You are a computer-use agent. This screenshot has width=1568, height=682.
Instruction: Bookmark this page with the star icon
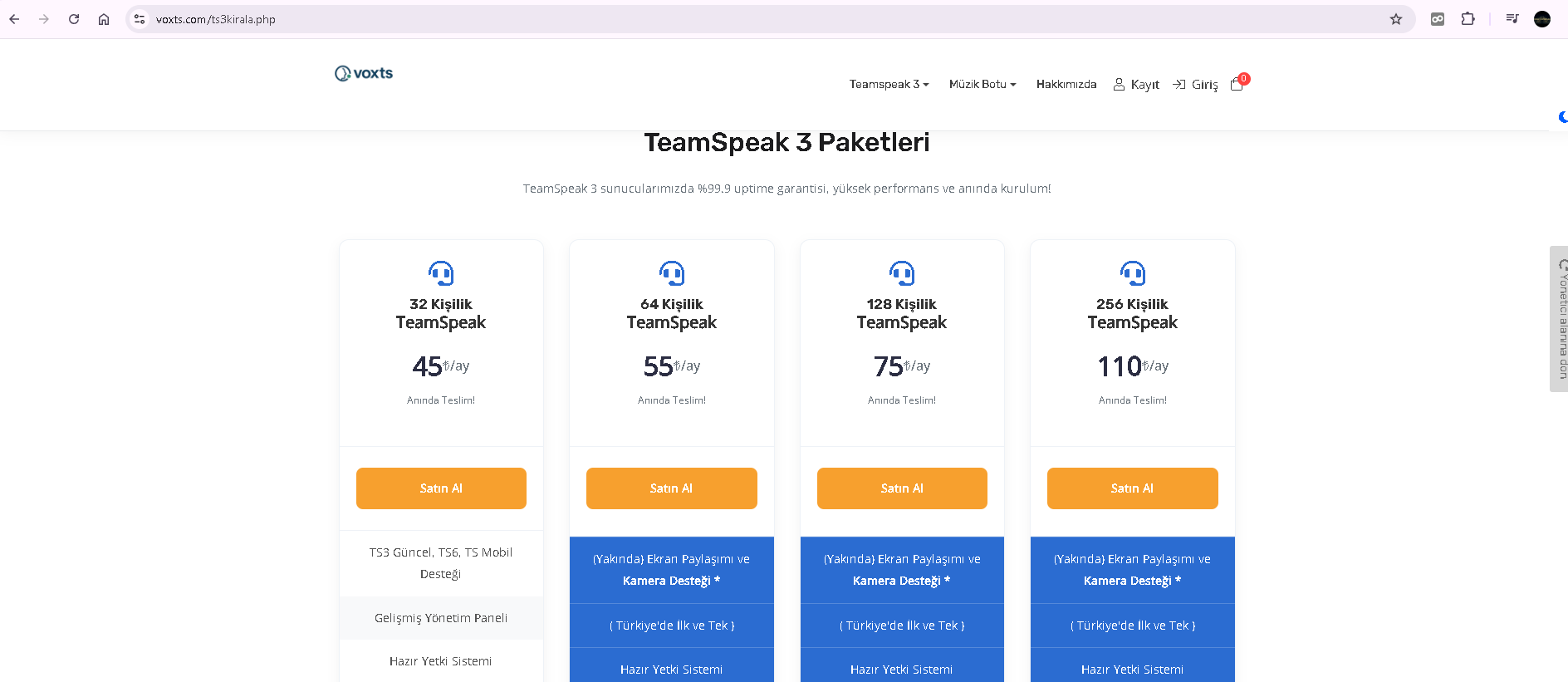click(1396, 19)
